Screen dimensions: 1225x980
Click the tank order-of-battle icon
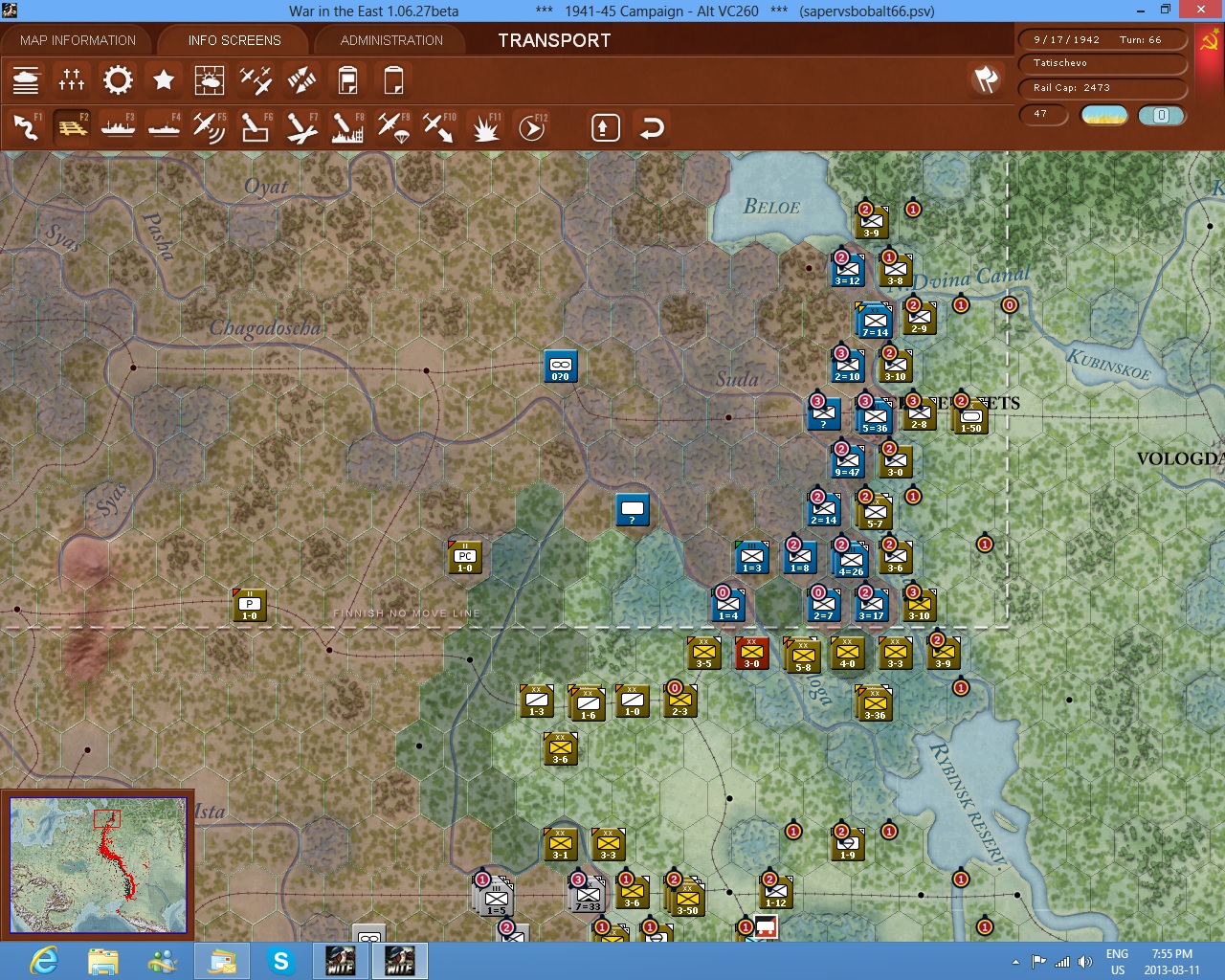26,80
